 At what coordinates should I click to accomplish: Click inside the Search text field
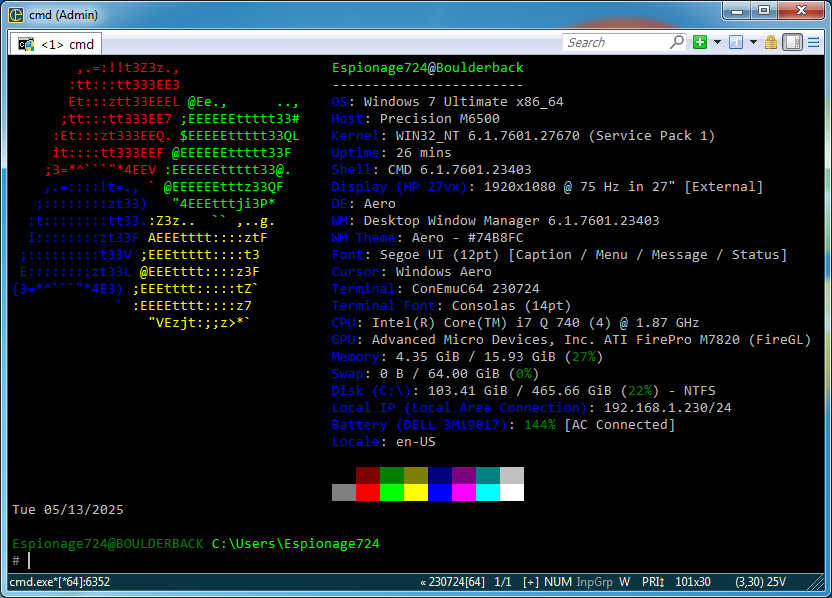click(615, 42)
